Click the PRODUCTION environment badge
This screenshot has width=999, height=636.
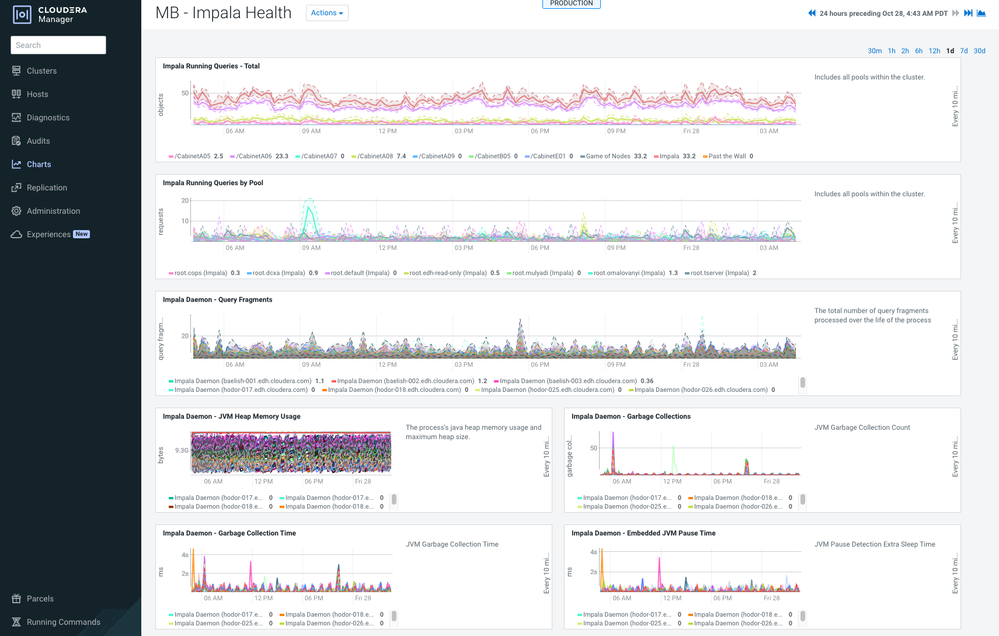[571, 4]
